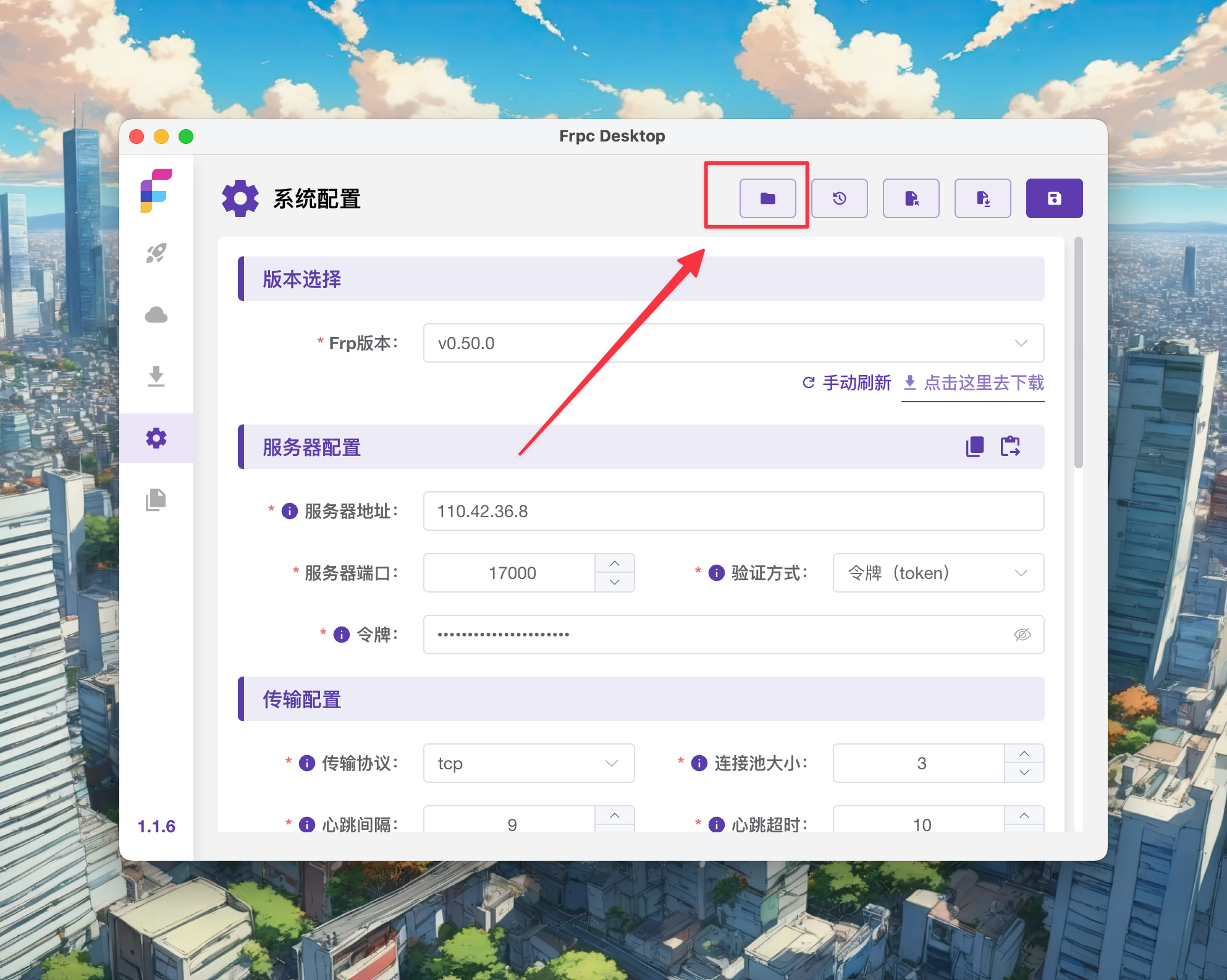Screen dimensions: 1227x980
Task: Open the 点击这里去下载 download link
Action: click(984, 383)
